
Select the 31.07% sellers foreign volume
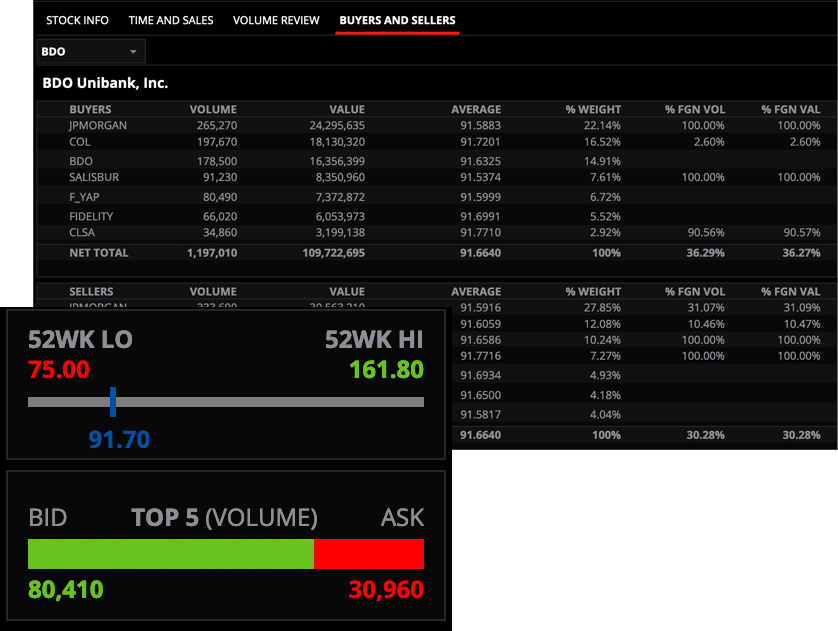706,308
